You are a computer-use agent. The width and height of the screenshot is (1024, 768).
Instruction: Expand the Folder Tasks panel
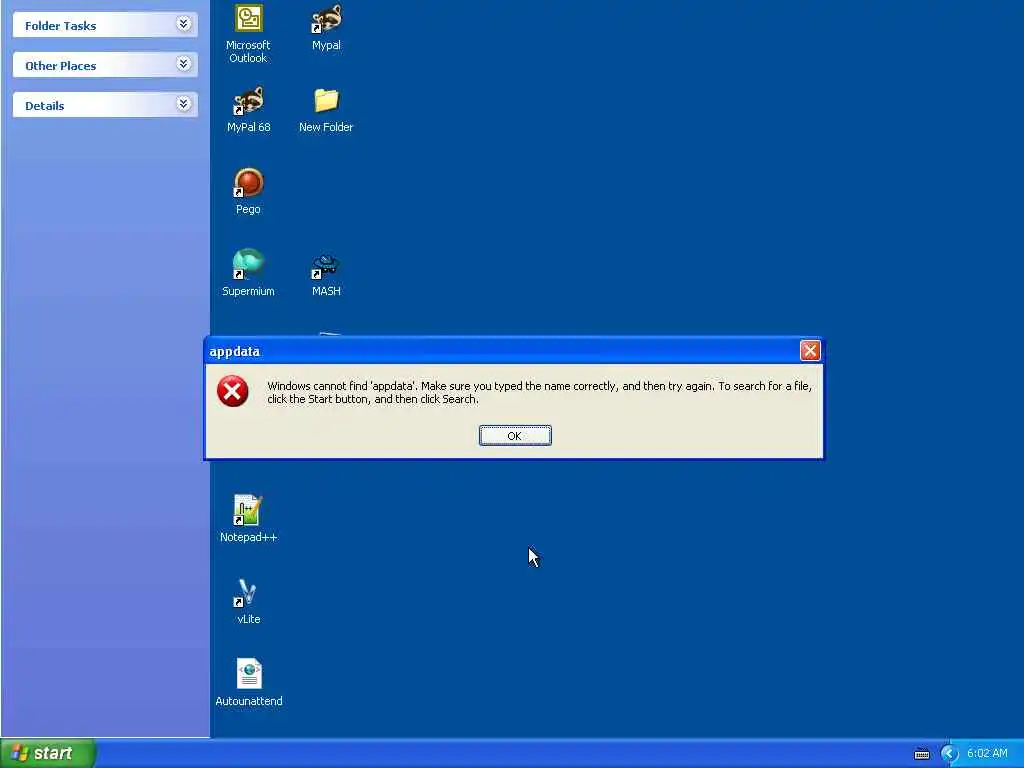(184, 25)
